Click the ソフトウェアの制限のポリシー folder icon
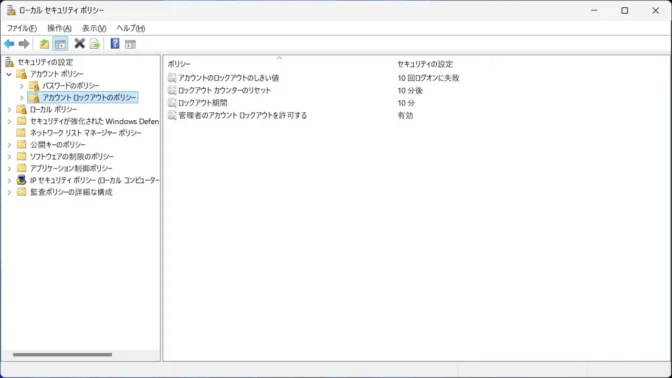The height and width of the screenshot is (378, 672). (x=21, y=156)
